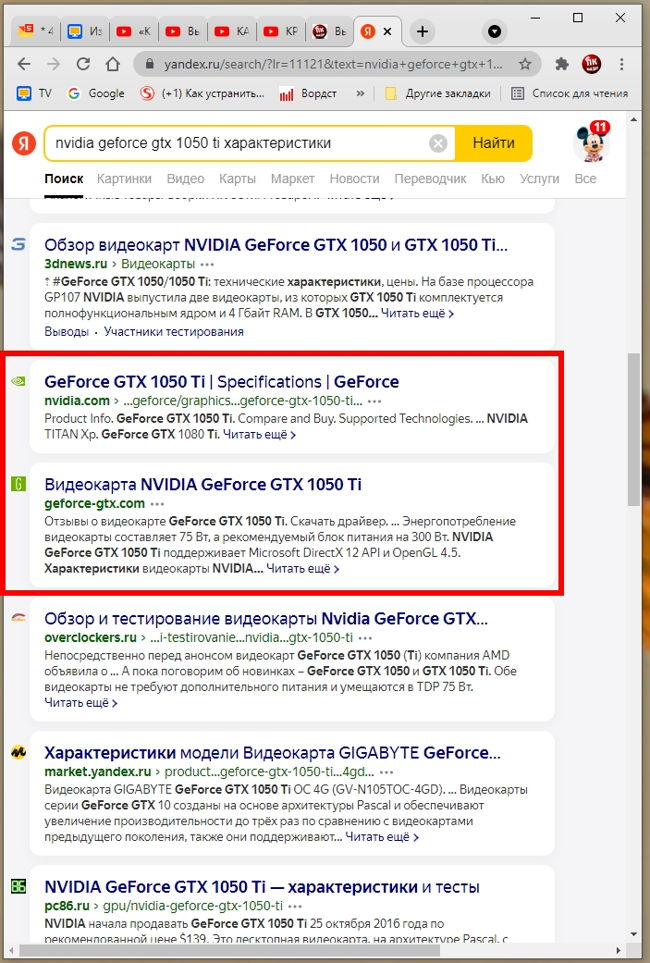Open the 'Как устранить' bookmark
The image size is (650, 963).
pyautogui.click(x=202, y=93)
